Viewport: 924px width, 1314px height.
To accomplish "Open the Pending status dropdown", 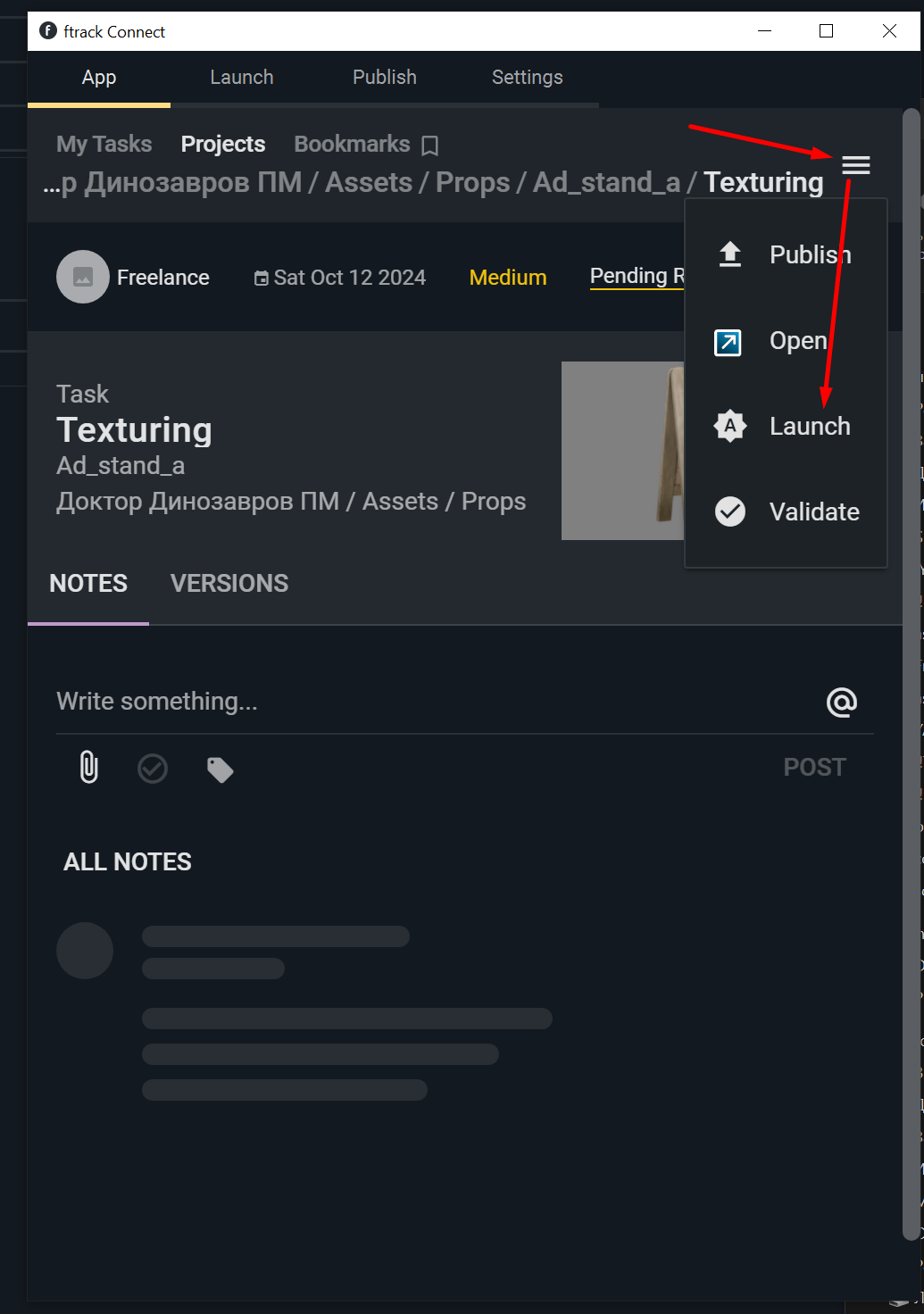I will (637, 277).
